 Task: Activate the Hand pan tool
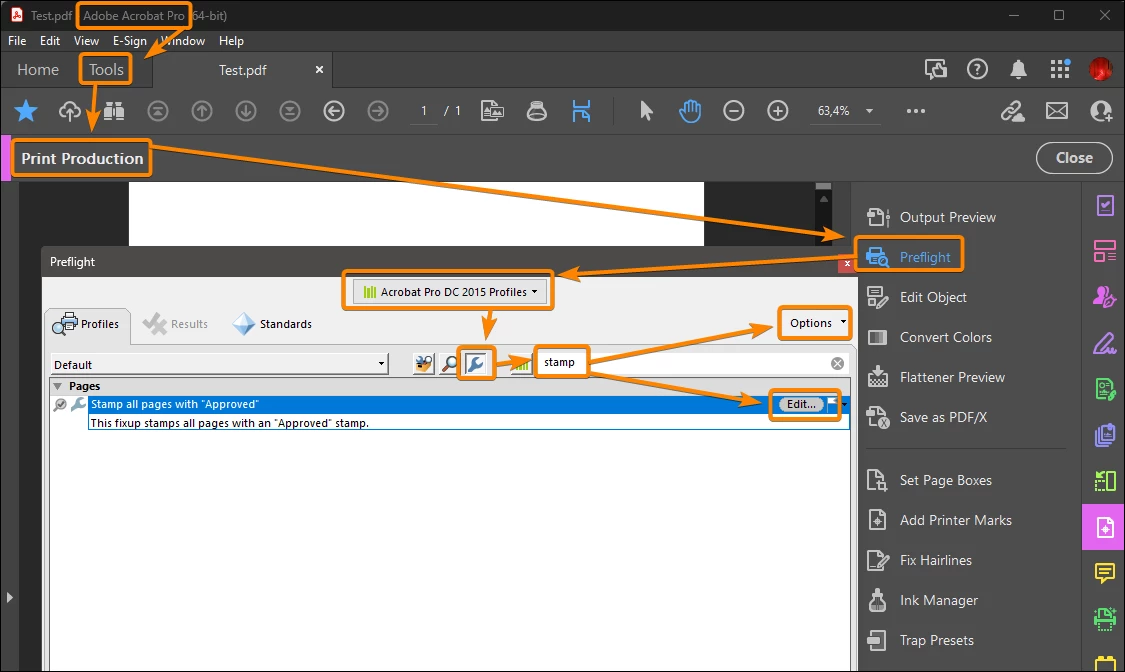(689, 111)
